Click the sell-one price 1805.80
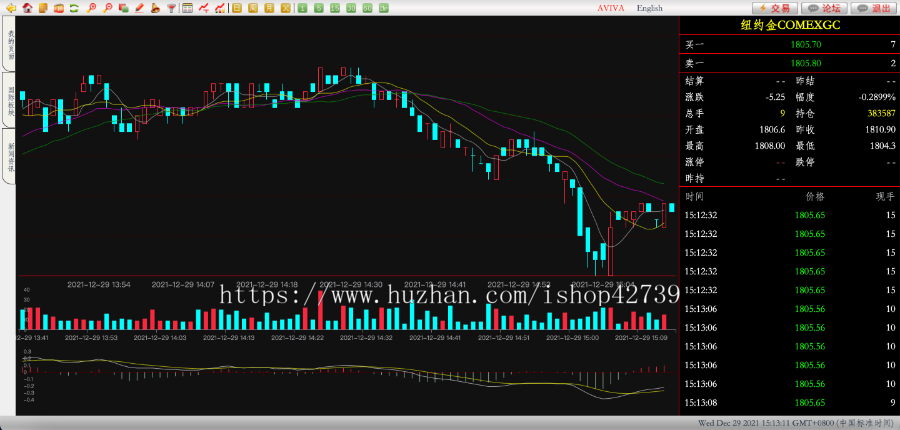This screenshot has width=900, height=430. point(805,63)
